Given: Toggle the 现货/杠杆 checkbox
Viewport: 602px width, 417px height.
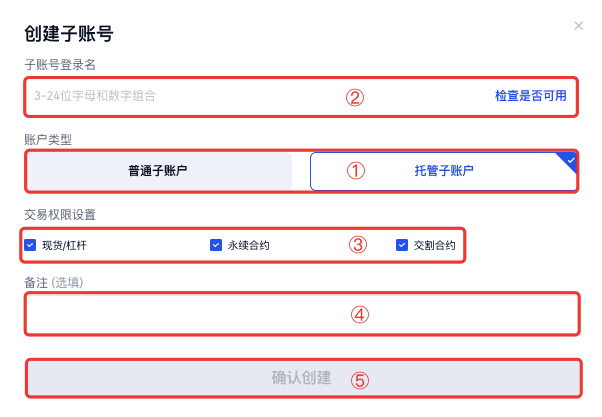Looking at the screenshot, I should pos(31,244).
